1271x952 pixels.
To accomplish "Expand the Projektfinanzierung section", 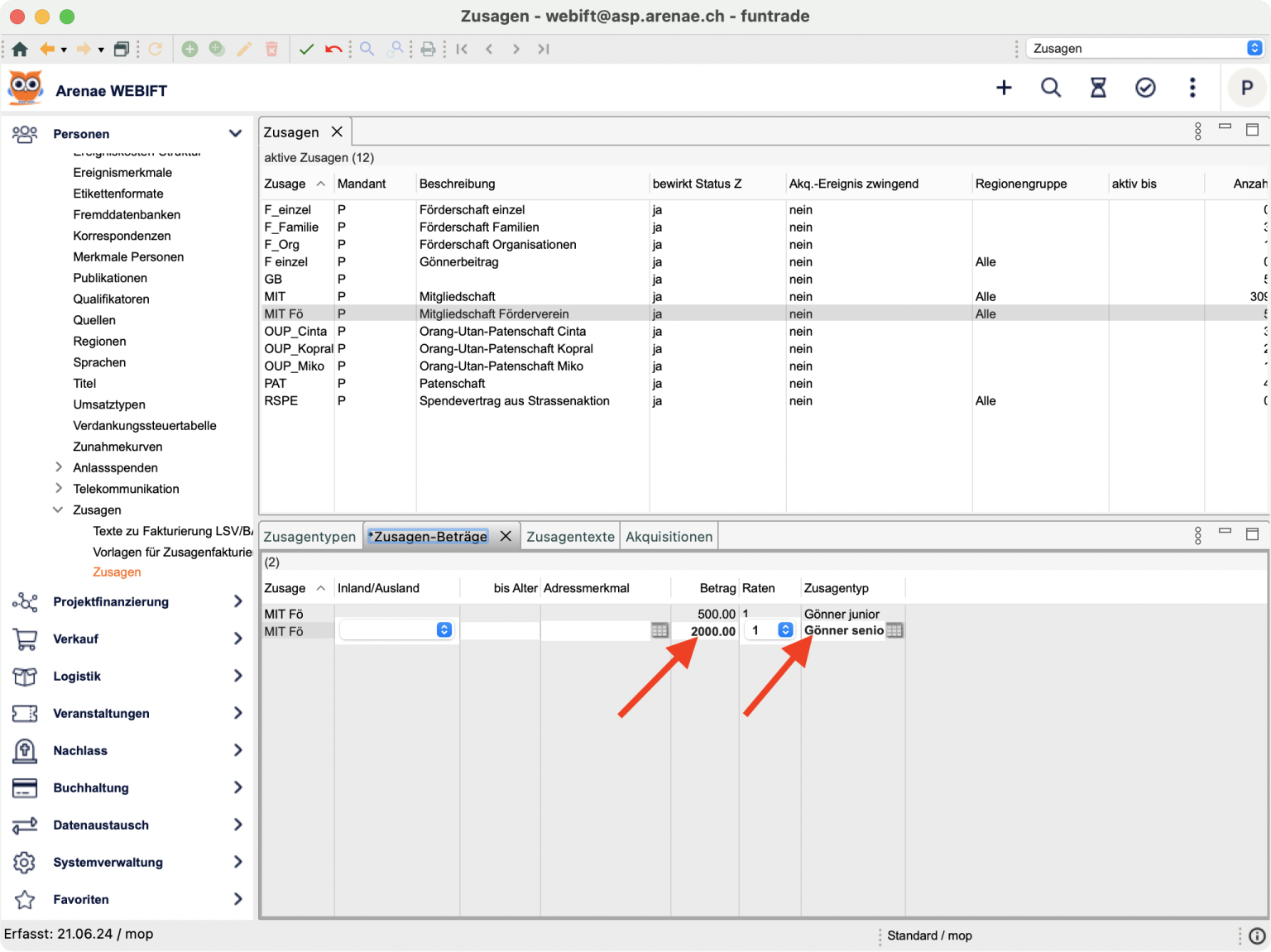I will [237, 601].
